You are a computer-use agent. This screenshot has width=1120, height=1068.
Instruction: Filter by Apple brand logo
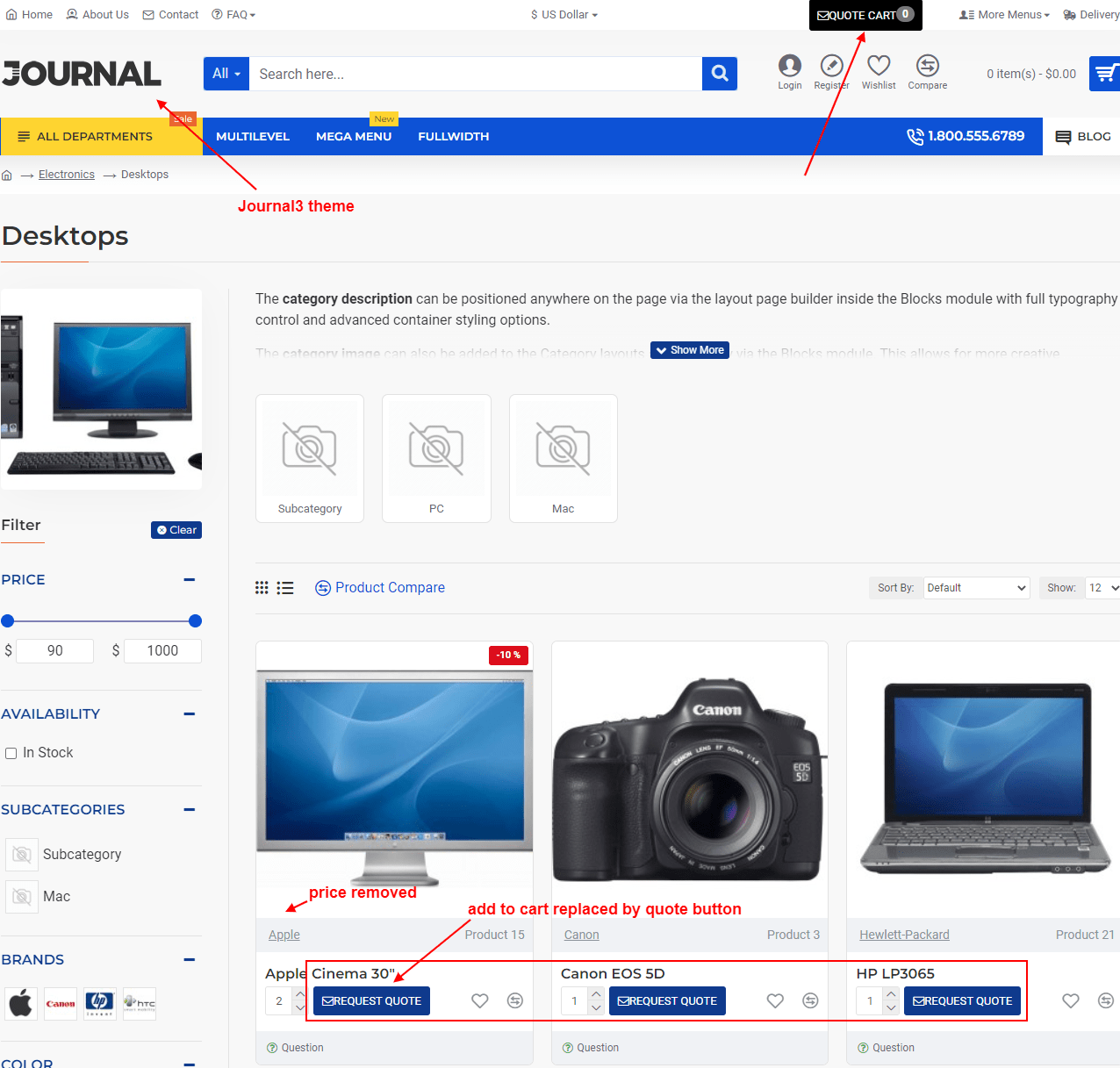tap(21, 1003)
